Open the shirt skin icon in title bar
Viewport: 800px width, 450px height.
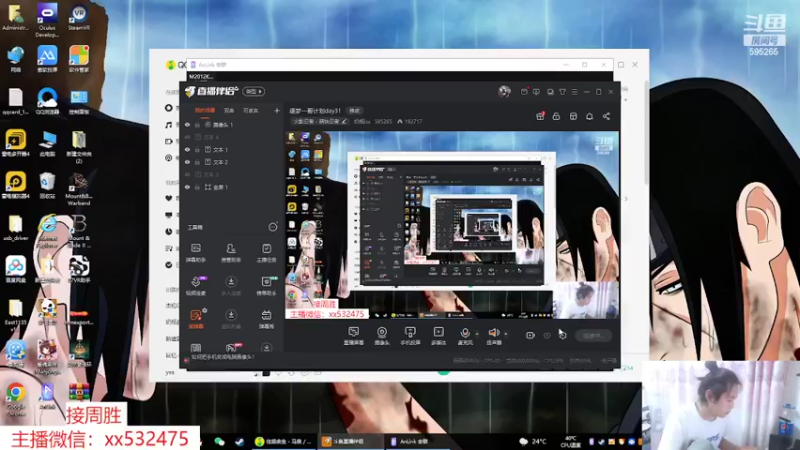[x=562, y=92]
